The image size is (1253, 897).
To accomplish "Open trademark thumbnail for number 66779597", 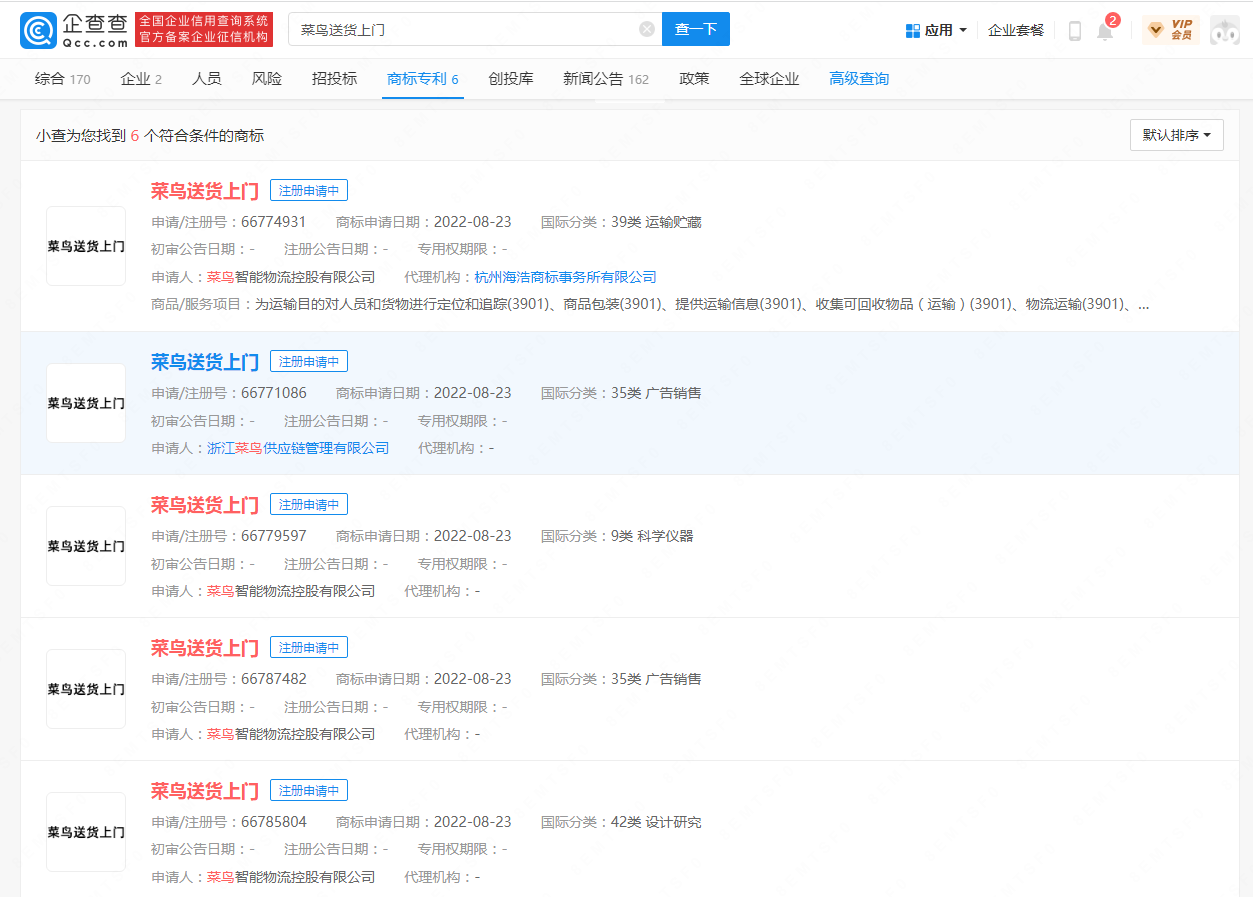I will click(86, 546).
